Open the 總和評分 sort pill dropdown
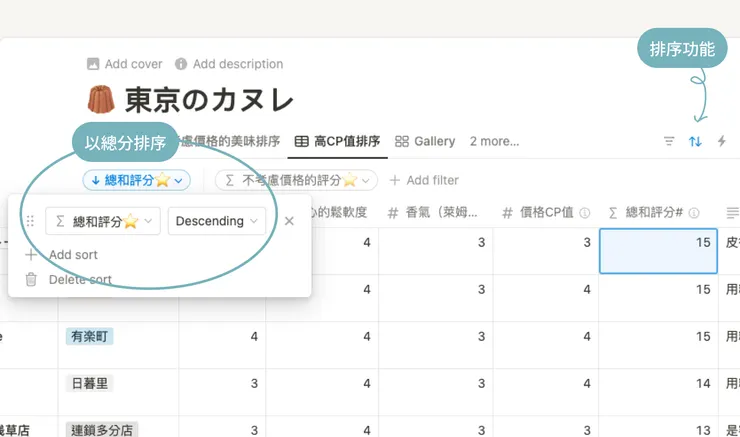Viewport: 740px width, 437px height. [x=136, y=180]
